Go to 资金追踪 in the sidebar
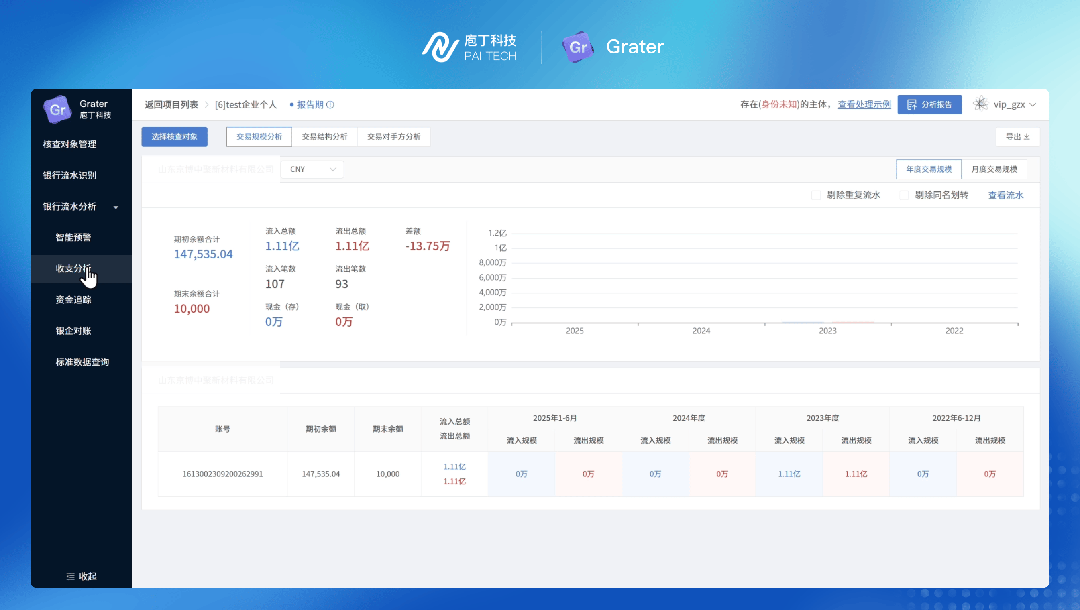 74,299
